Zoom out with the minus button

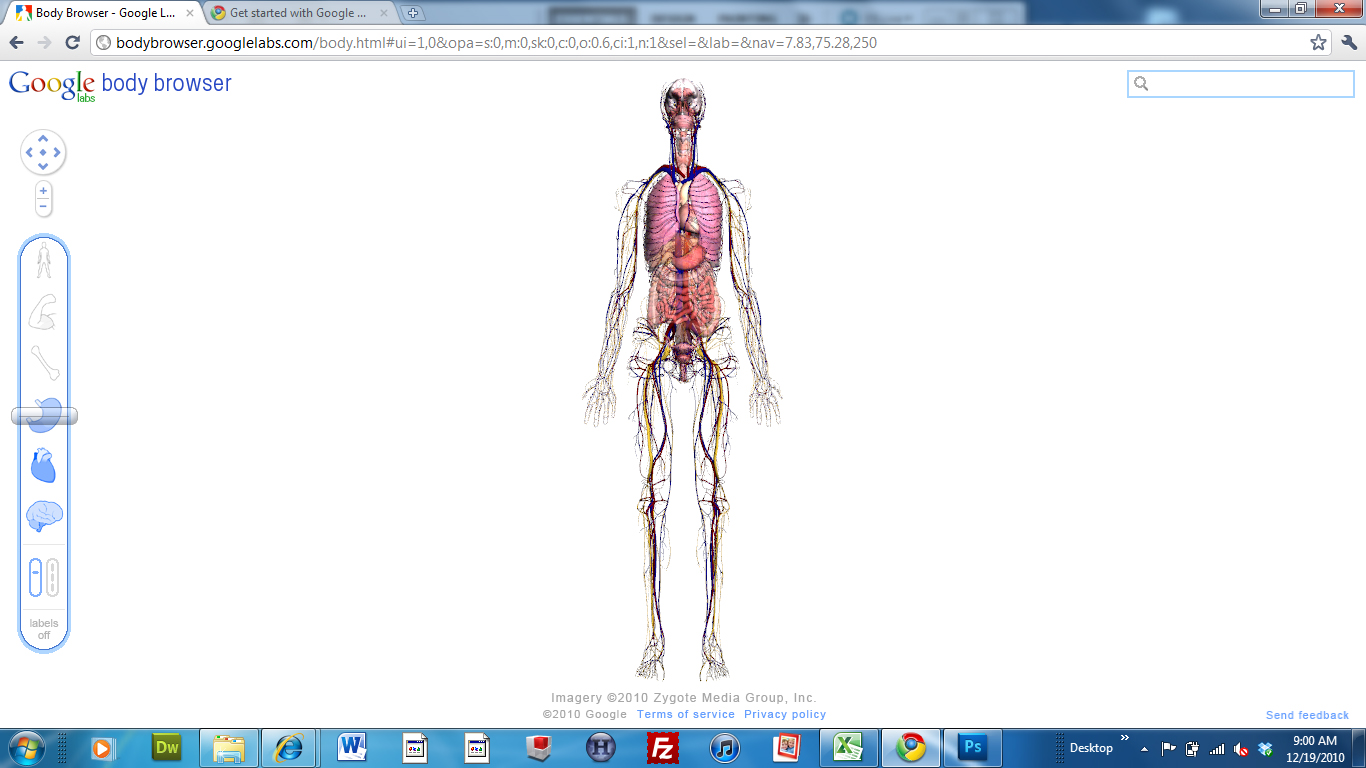pyautogui.click(x=43, y=206)
